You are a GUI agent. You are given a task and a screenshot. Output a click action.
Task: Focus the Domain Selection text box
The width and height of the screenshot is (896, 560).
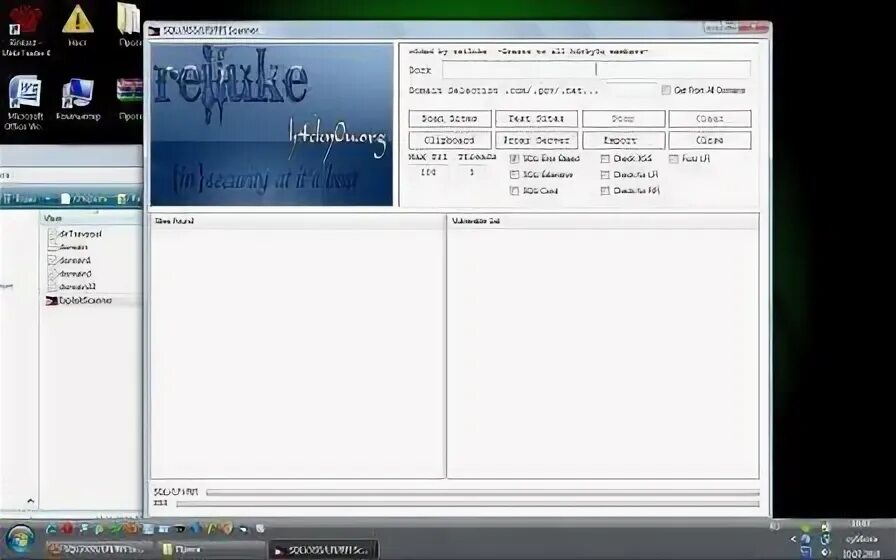[631, 90]
